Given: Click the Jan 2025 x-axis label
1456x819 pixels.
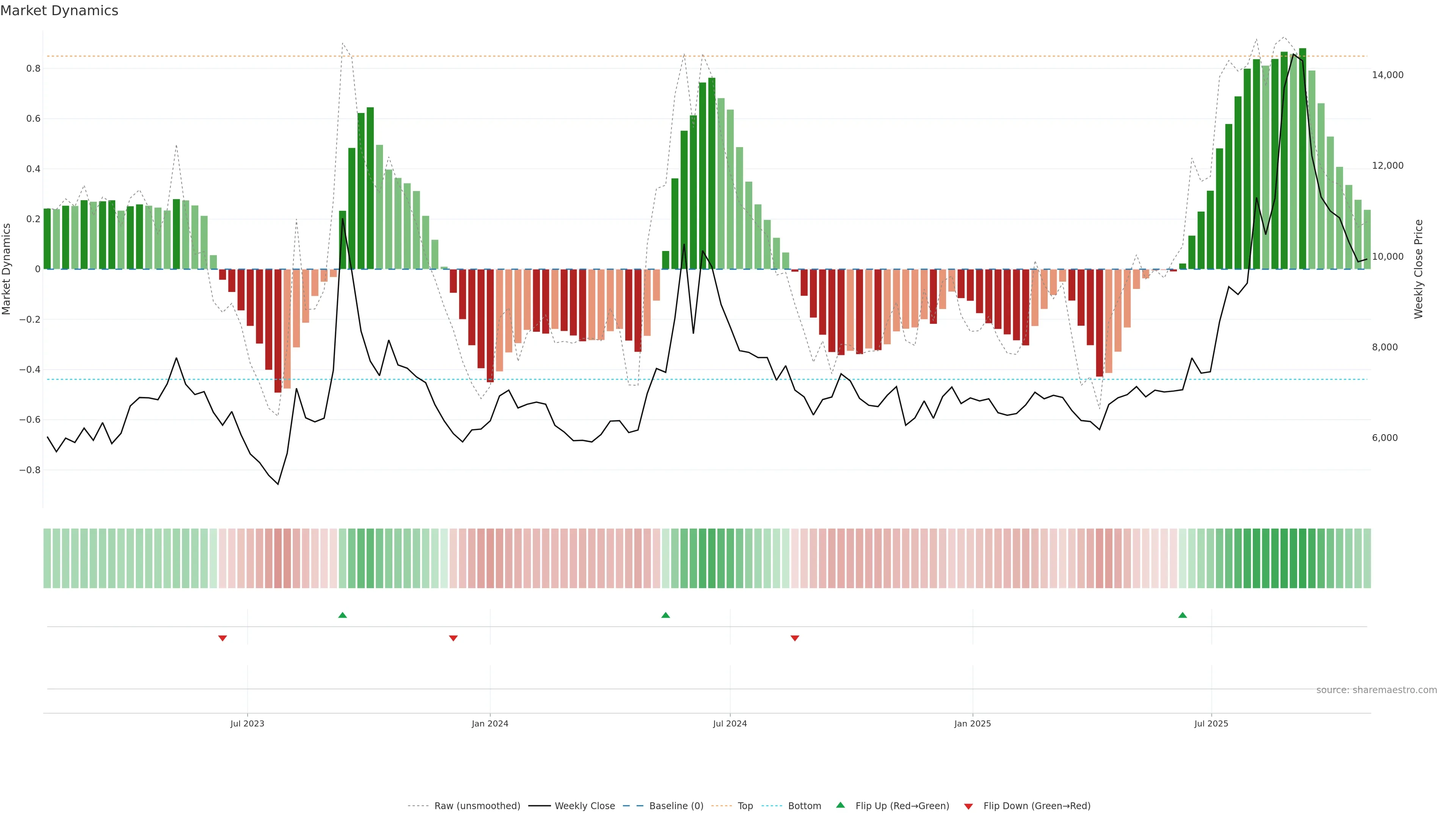Looking at the screenshot, I should click(972, 723).
